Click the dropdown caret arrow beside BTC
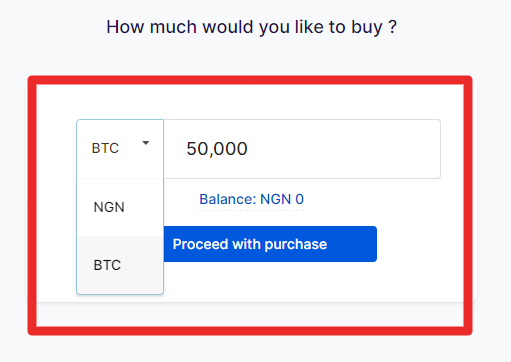 click(x=146, y=143)
